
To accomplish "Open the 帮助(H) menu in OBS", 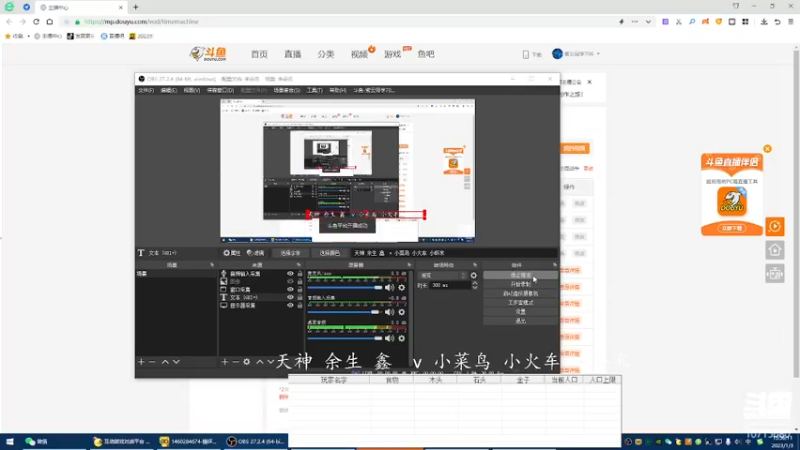I will tap(338, 90).
